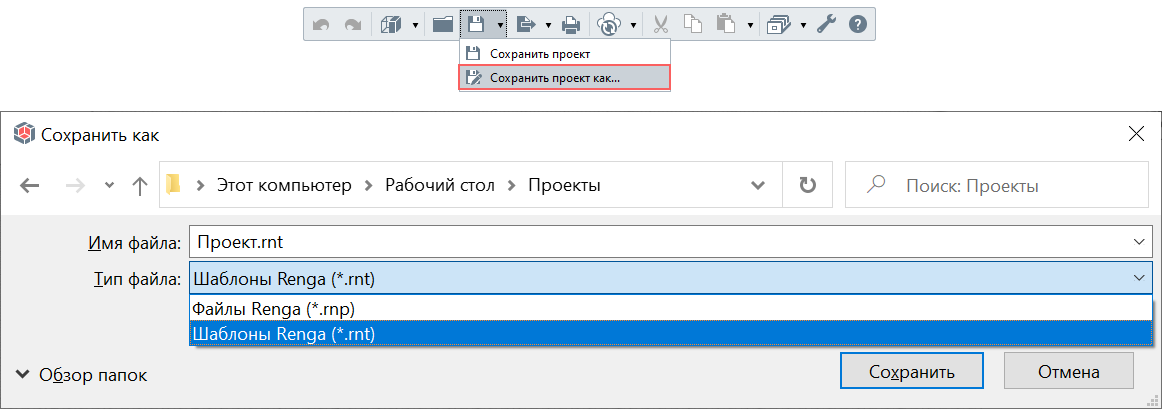
Task: Click the folder icon in address bar
Action: (174, 185)
